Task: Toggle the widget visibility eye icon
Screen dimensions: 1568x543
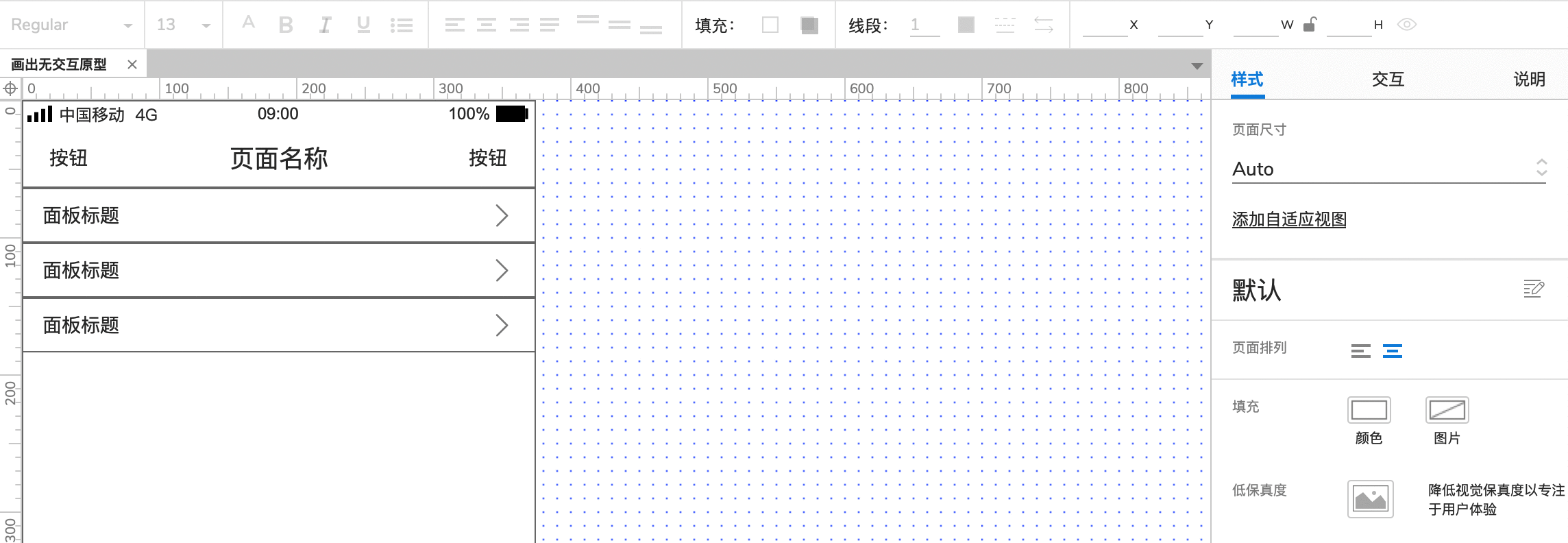Action: pos(1407,25)
